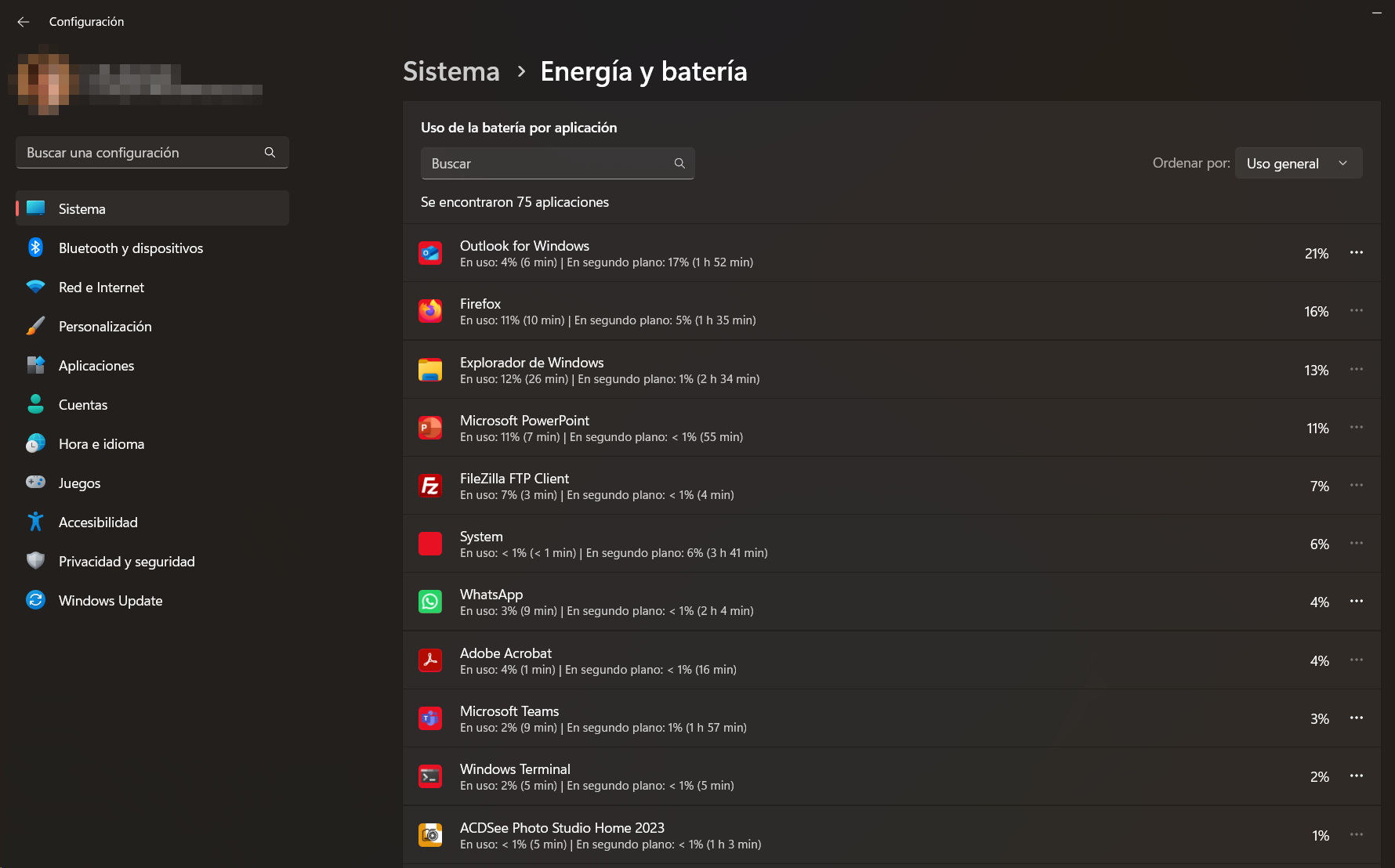Open Accesibilidad settings
The height and width of the screenshot is (868, 1395).
(152, 522)
